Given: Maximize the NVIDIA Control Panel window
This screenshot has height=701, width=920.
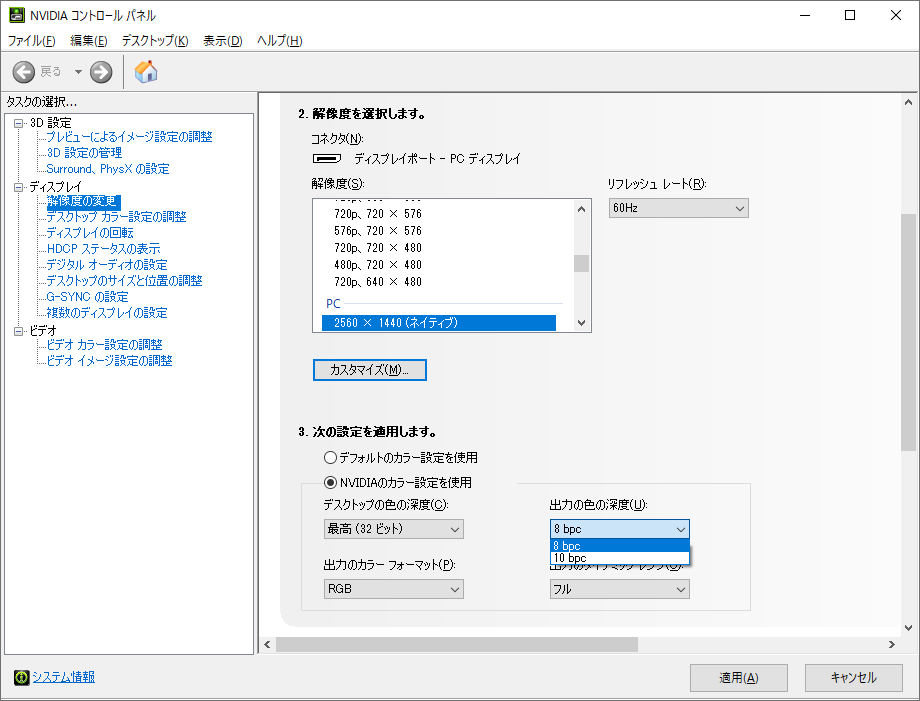Looking at the screenshot, I should [x=850, y=15].
